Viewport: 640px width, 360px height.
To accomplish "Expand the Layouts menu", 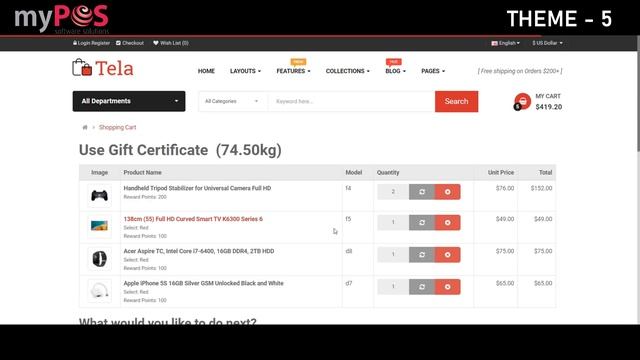I will [245, 71].
